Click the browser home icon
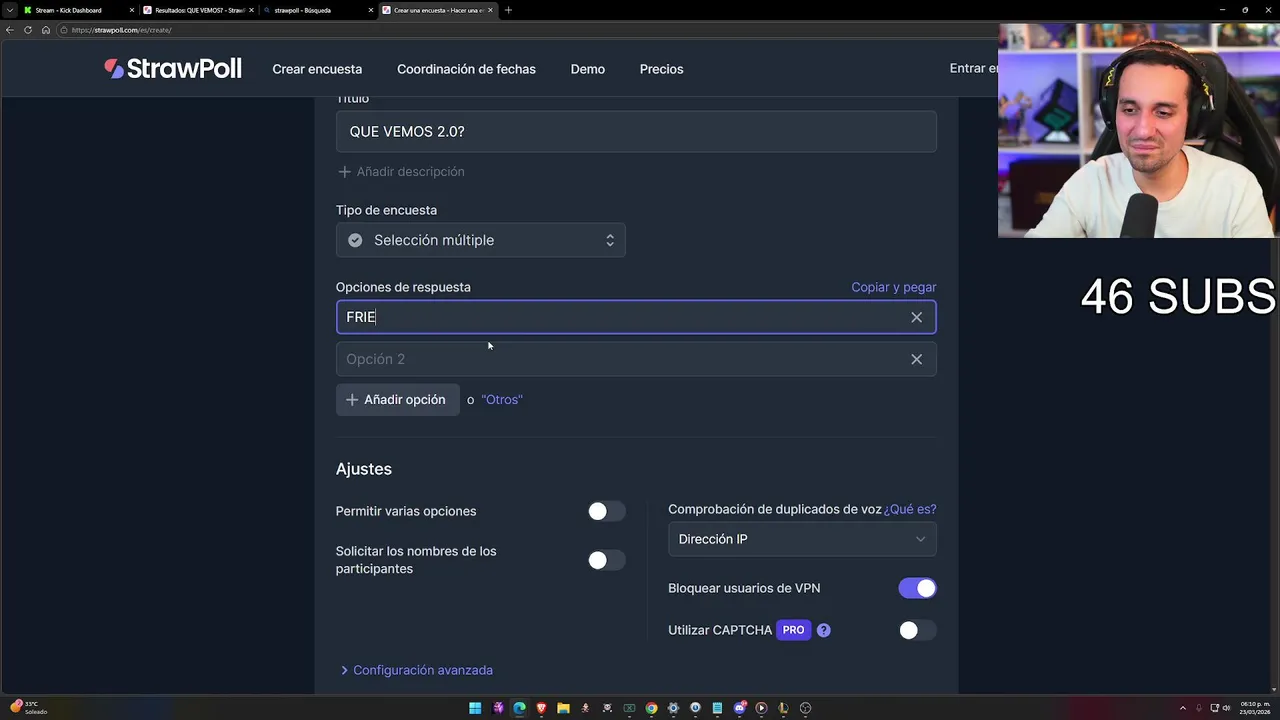This screenshot has height=720, width=1280. pos(46,30)
